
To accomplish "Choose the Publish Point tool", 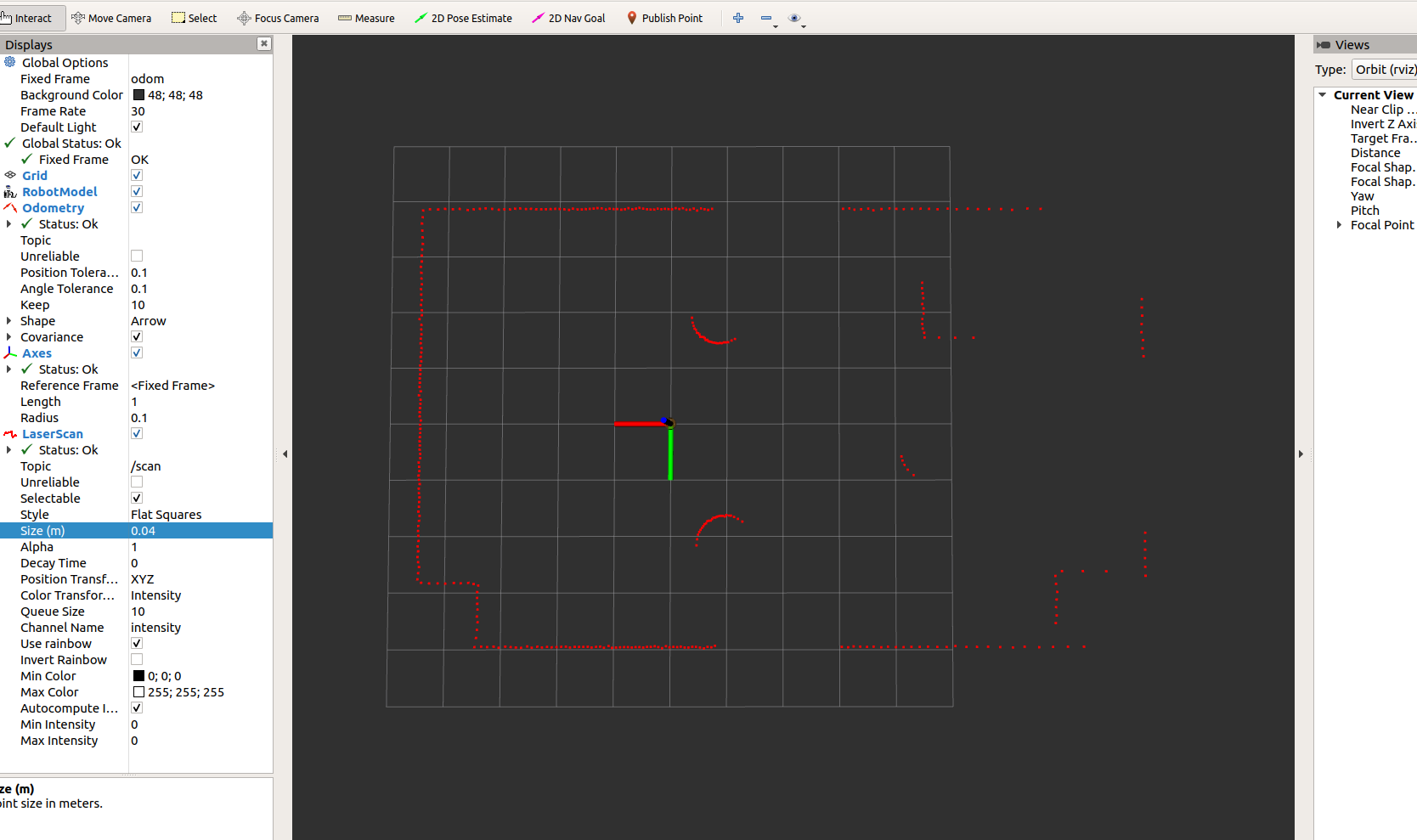I will (665, 17).
